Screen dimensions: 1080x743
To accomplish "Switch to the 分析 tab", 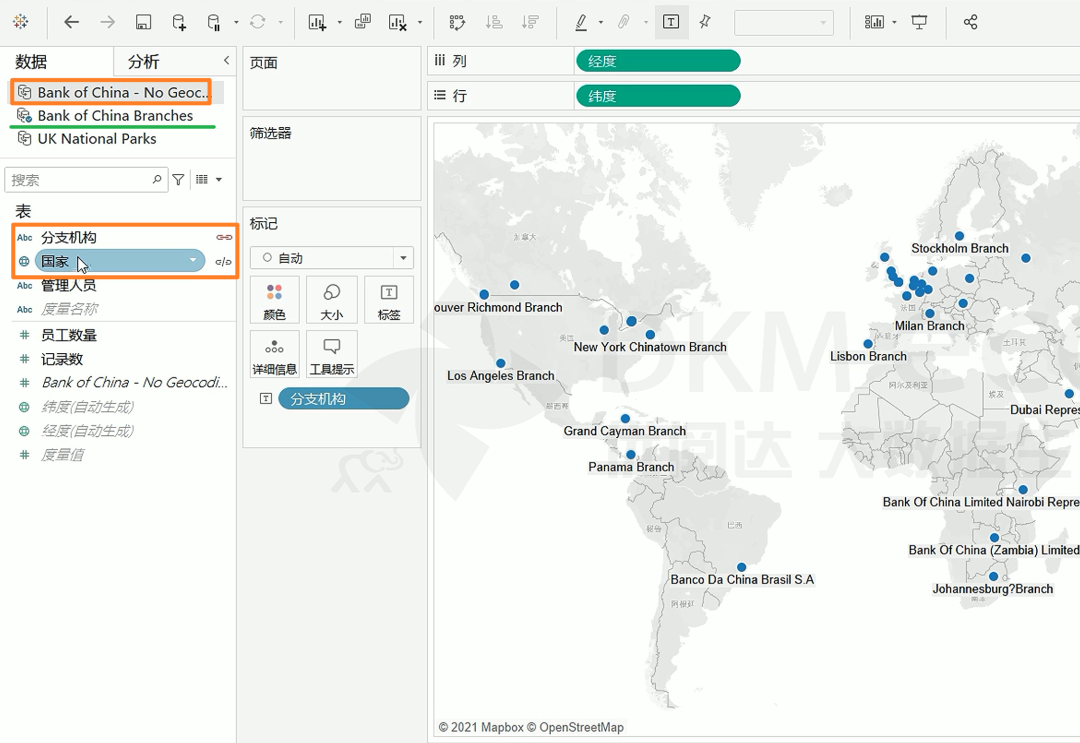I will [143, 62].
